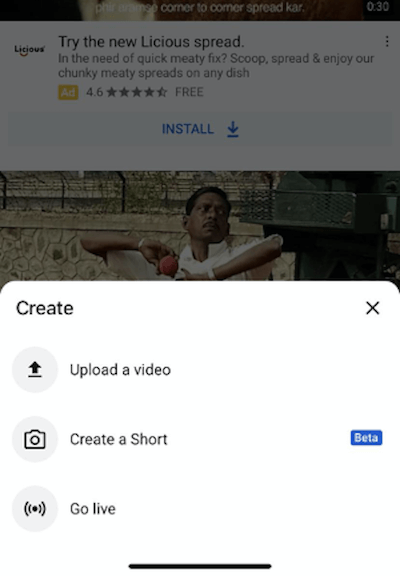Open the 'Try the new Licious spread.' ad title
The height and width of the screenshot is (576, 400).
(x=151, y=42)
